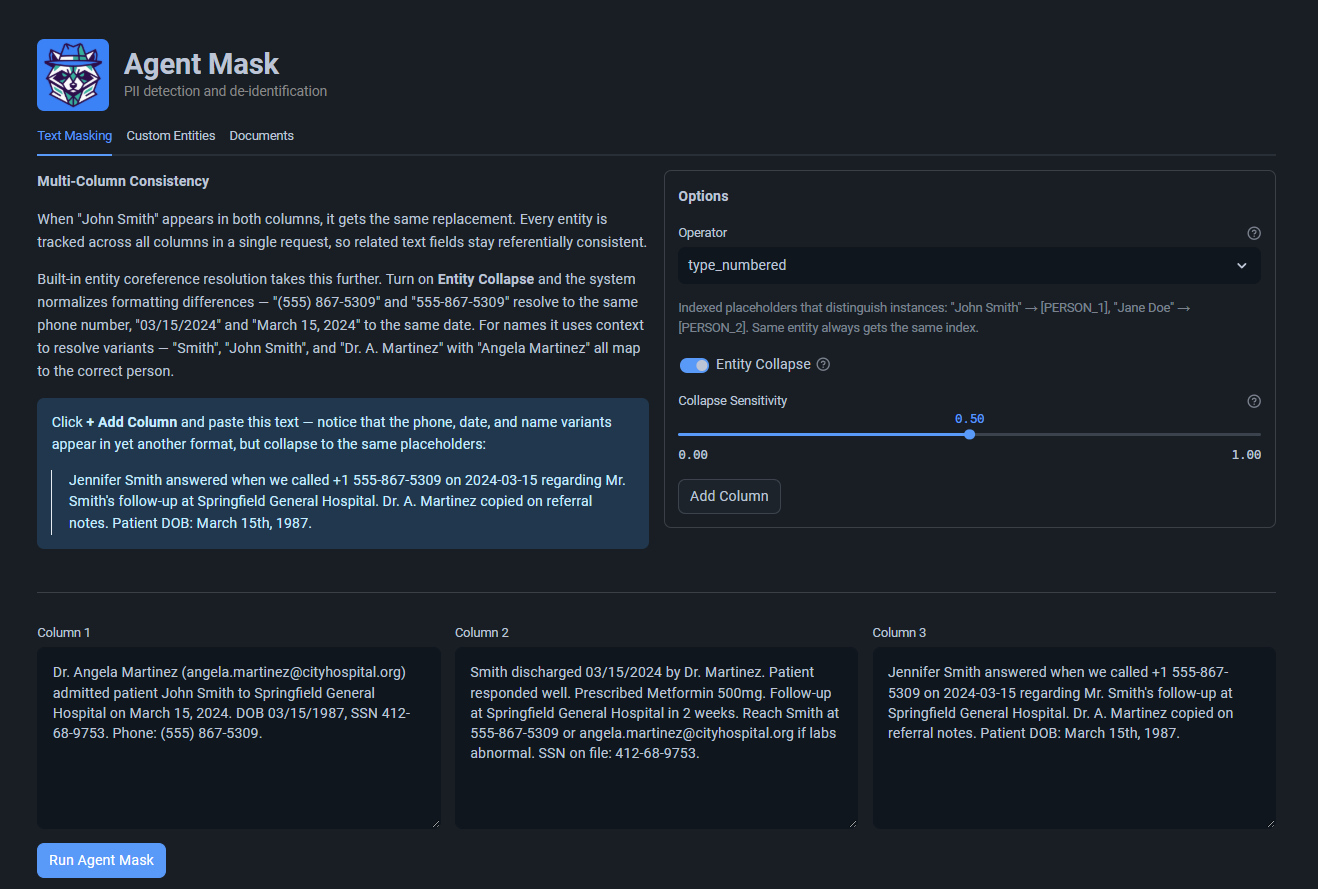Click the slider maximum 1.00 label
The image size is (1318, 889).
pyautogui.click(x=1246, y=455)
